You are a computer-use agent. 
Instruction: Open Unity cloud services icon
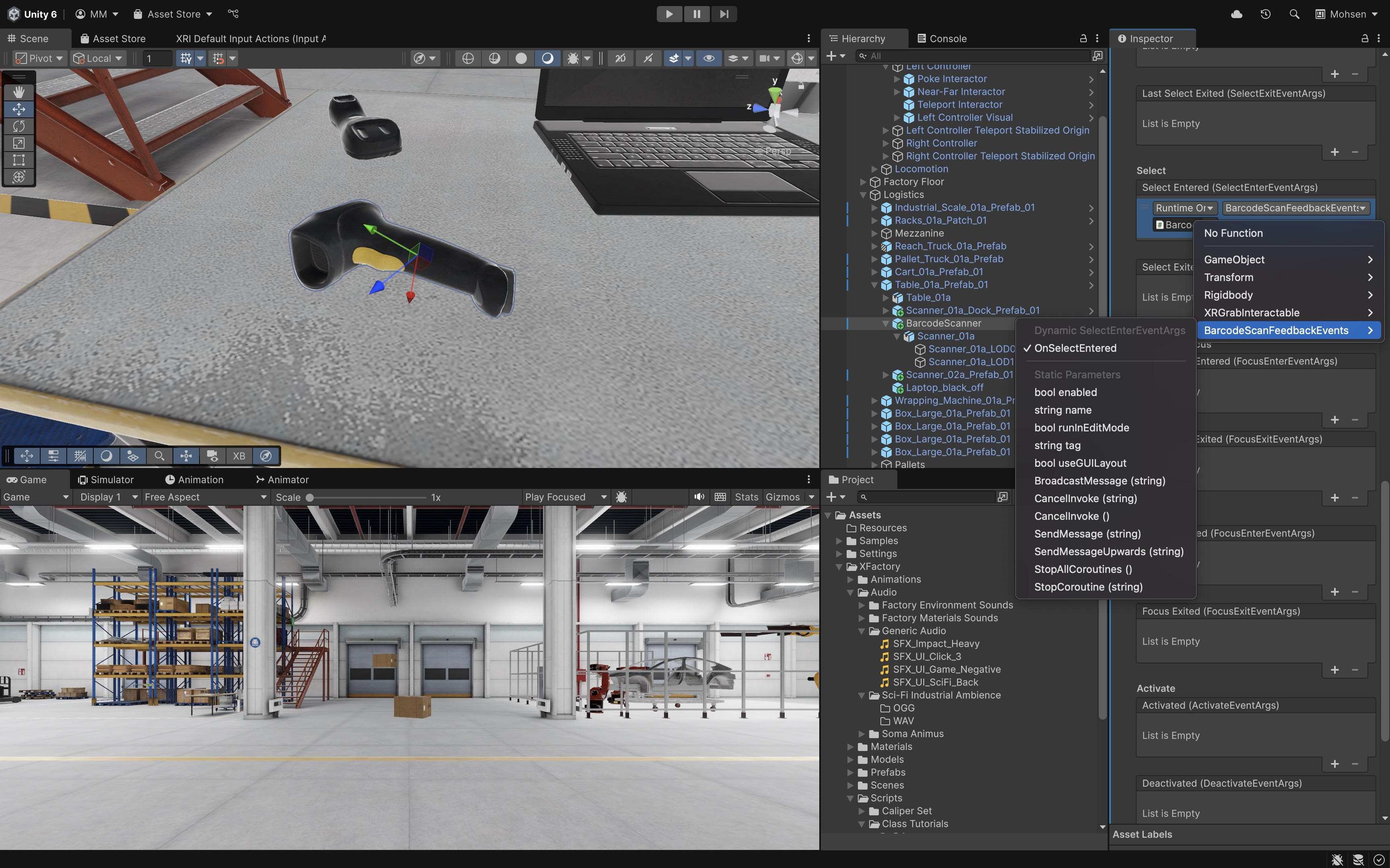point(1237,14)
